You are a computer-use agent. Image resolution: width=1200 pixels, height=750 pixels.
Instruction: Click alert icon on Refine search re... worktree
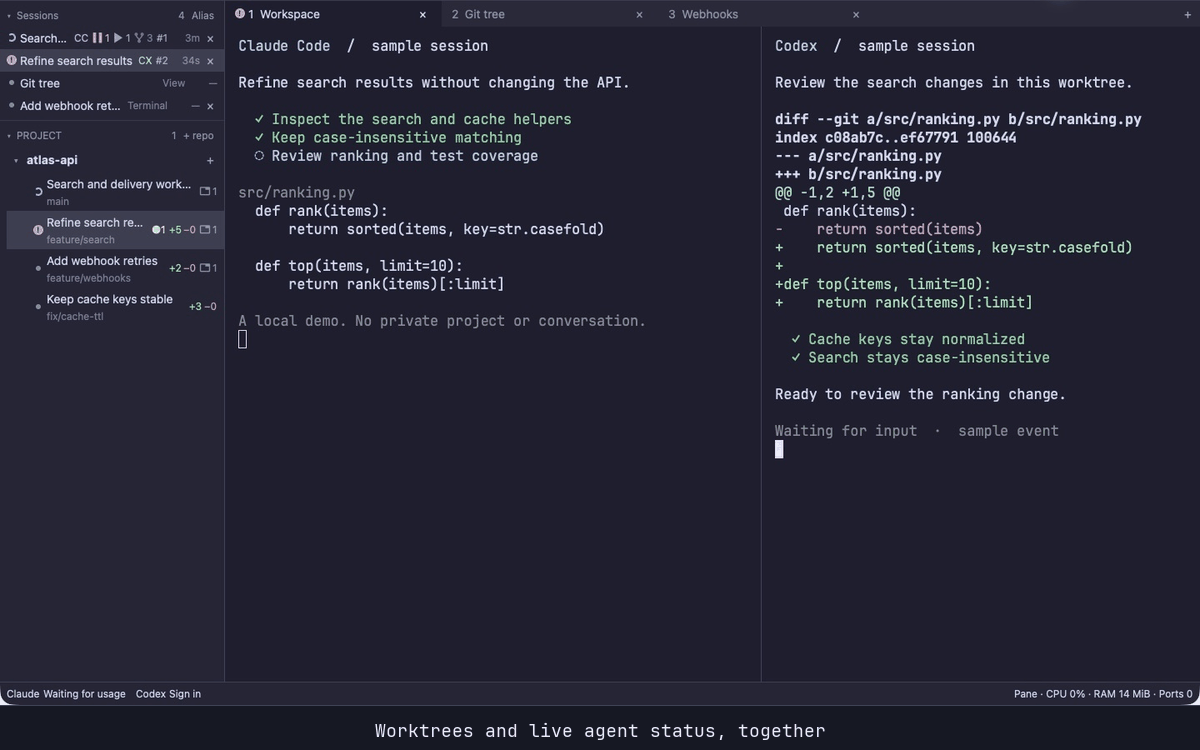[x=38, y=230]
